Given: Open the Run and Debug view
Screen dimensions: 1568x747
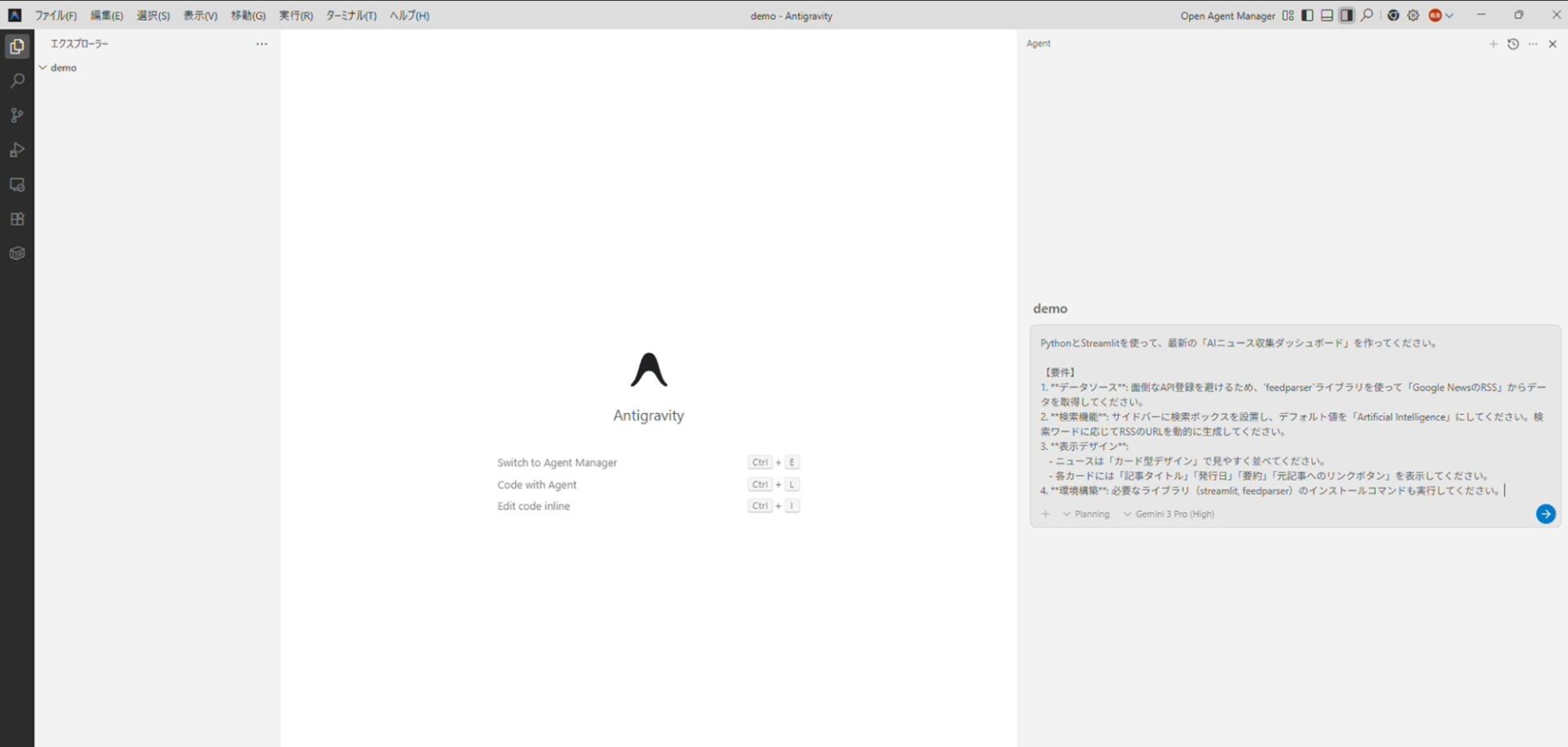Looking at the screenshot, I should tap(16, 150).
